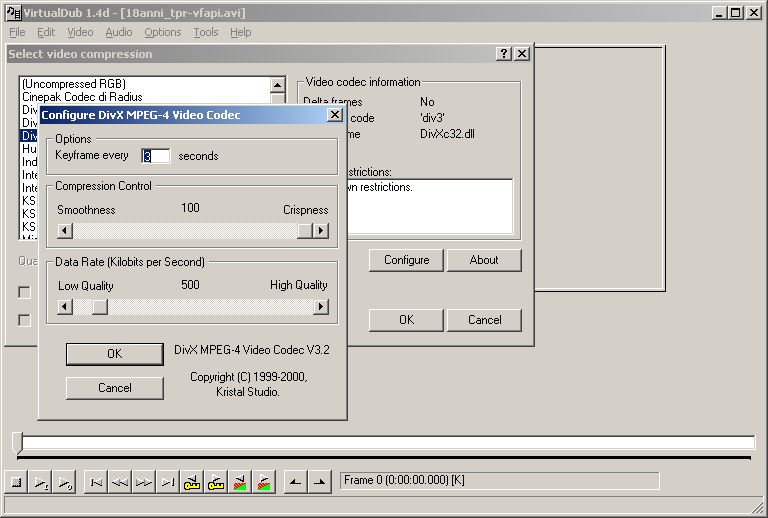
Task: Increase crispness with right arrow
Action: [321, 231]
